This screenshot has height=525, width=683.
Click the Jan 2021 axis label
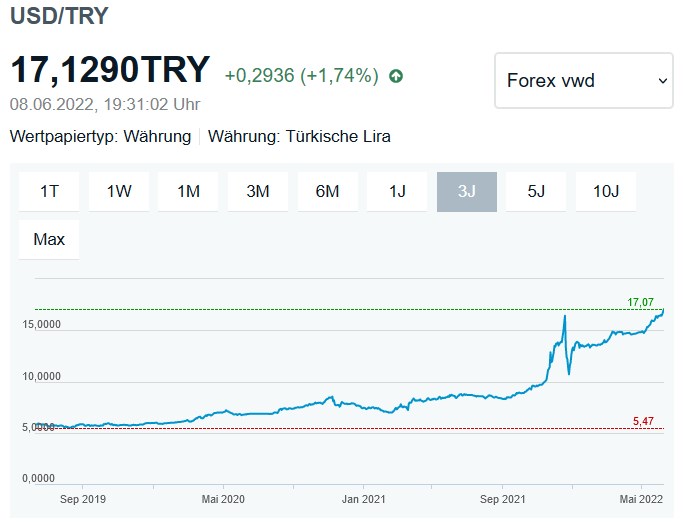tap(362, 498)
